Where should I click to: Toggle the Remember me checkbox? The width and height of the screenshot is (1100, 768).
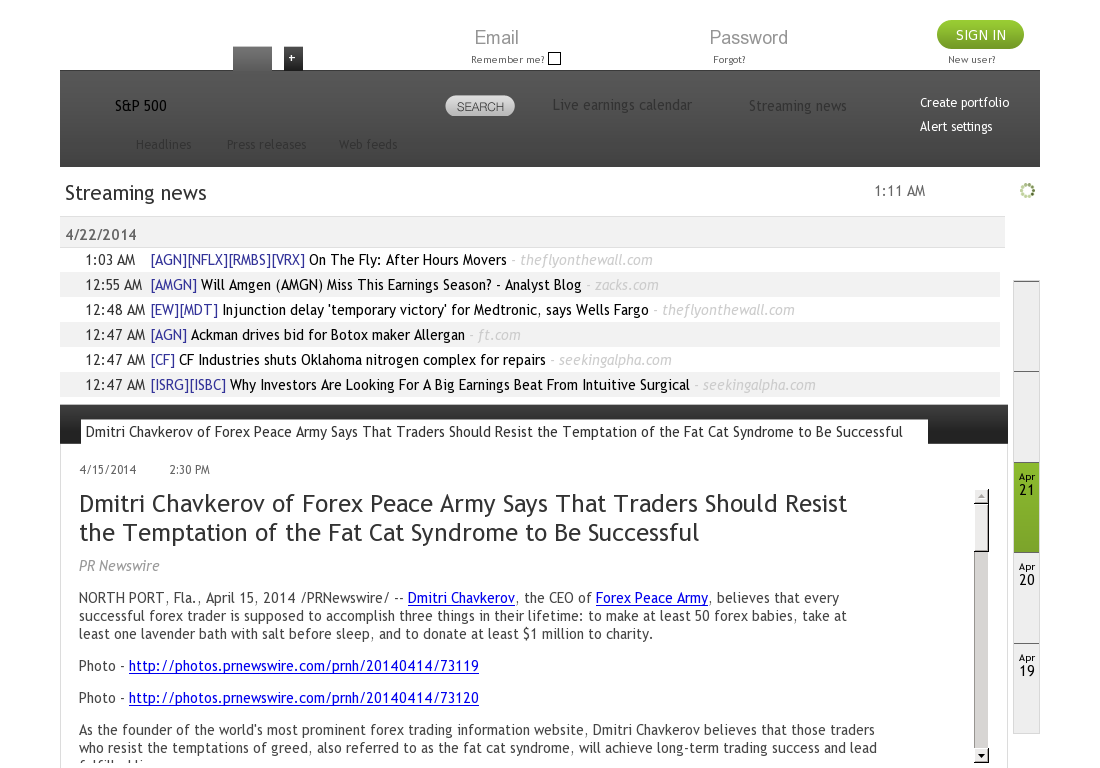(x=554, y=59)
